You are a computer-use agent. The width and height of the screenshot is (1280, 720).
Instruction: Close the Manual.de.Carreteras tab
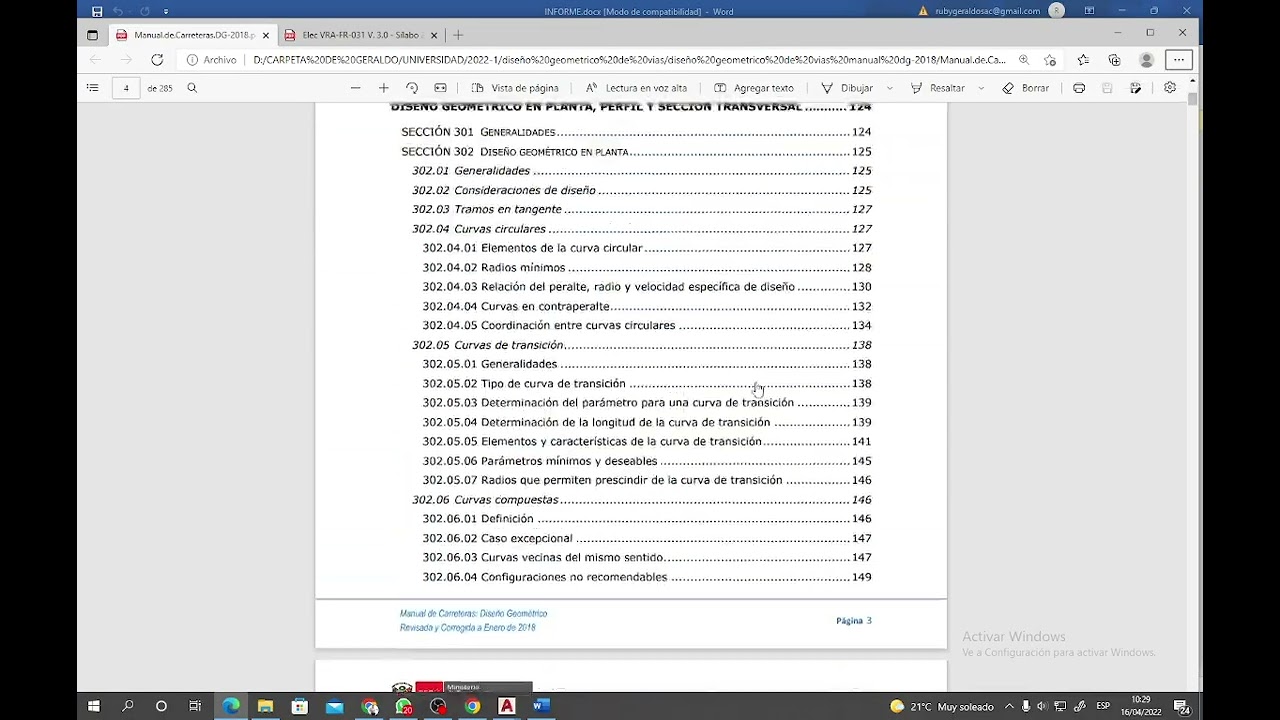click(x=266, y=35)
